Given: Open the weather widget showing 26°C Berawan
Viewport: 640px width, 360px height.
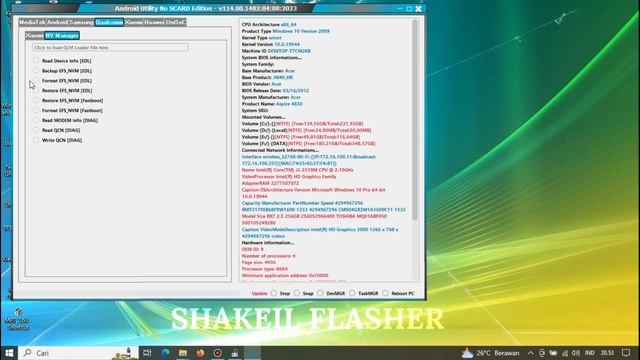Looking at the screenshot, I should coord(491,353).
